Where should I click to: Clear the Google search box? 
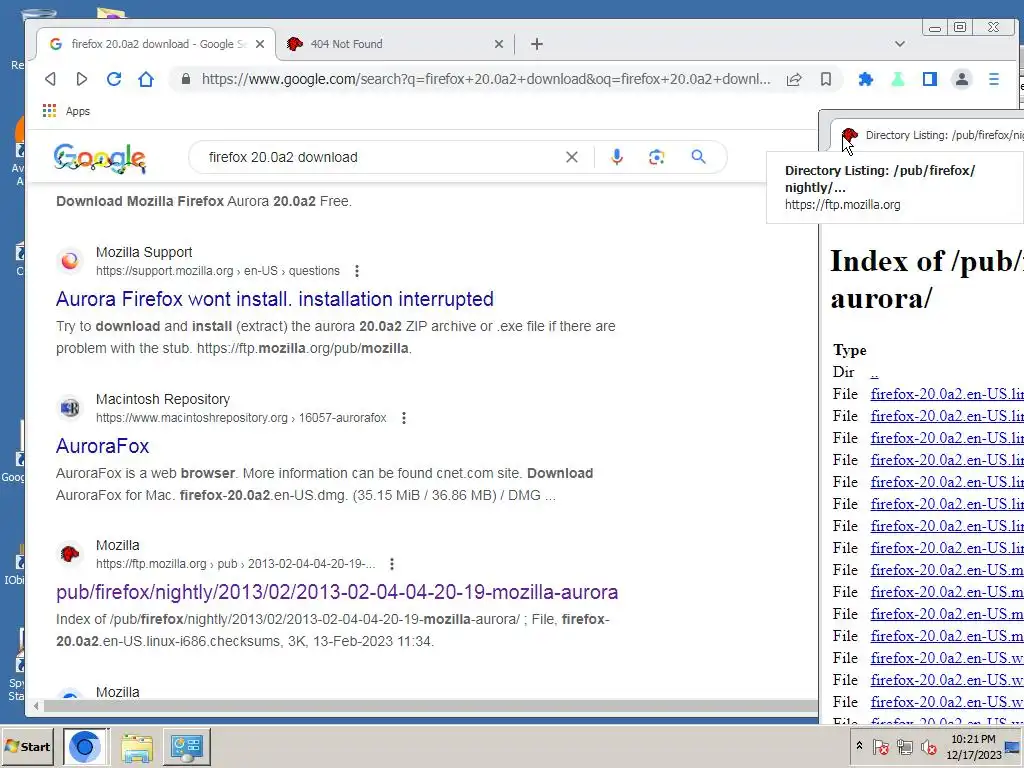click(x=571, y=157)
